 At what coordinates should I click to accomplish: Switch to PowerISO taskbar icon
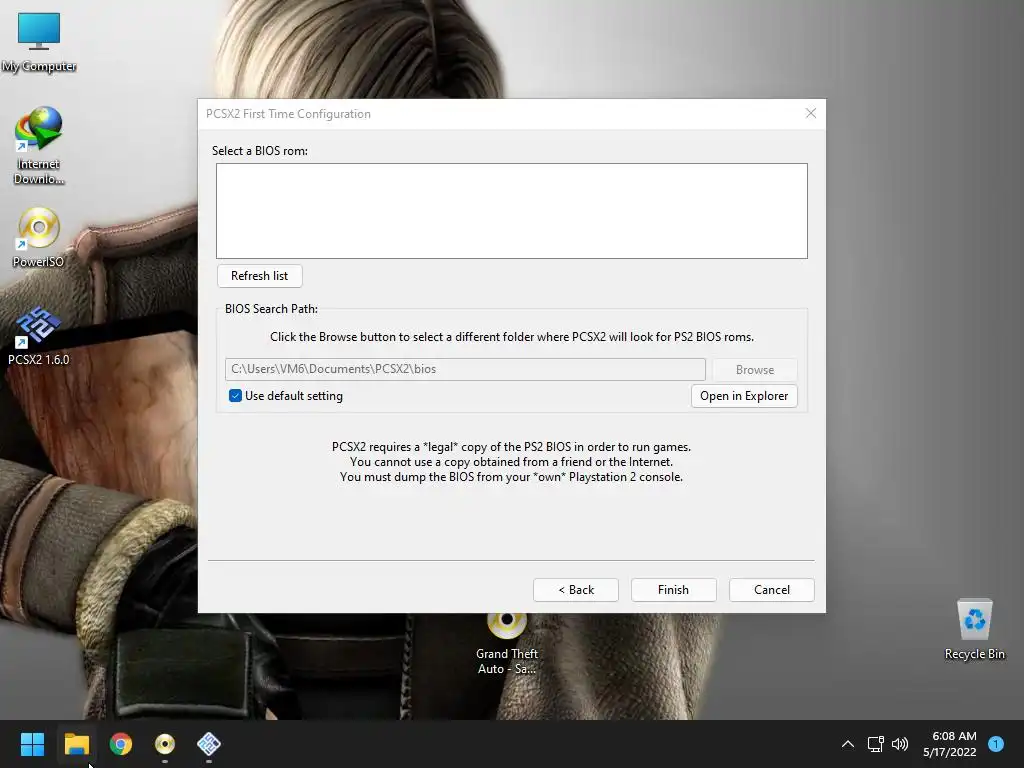pyautogui.click(x=165, y=744)
